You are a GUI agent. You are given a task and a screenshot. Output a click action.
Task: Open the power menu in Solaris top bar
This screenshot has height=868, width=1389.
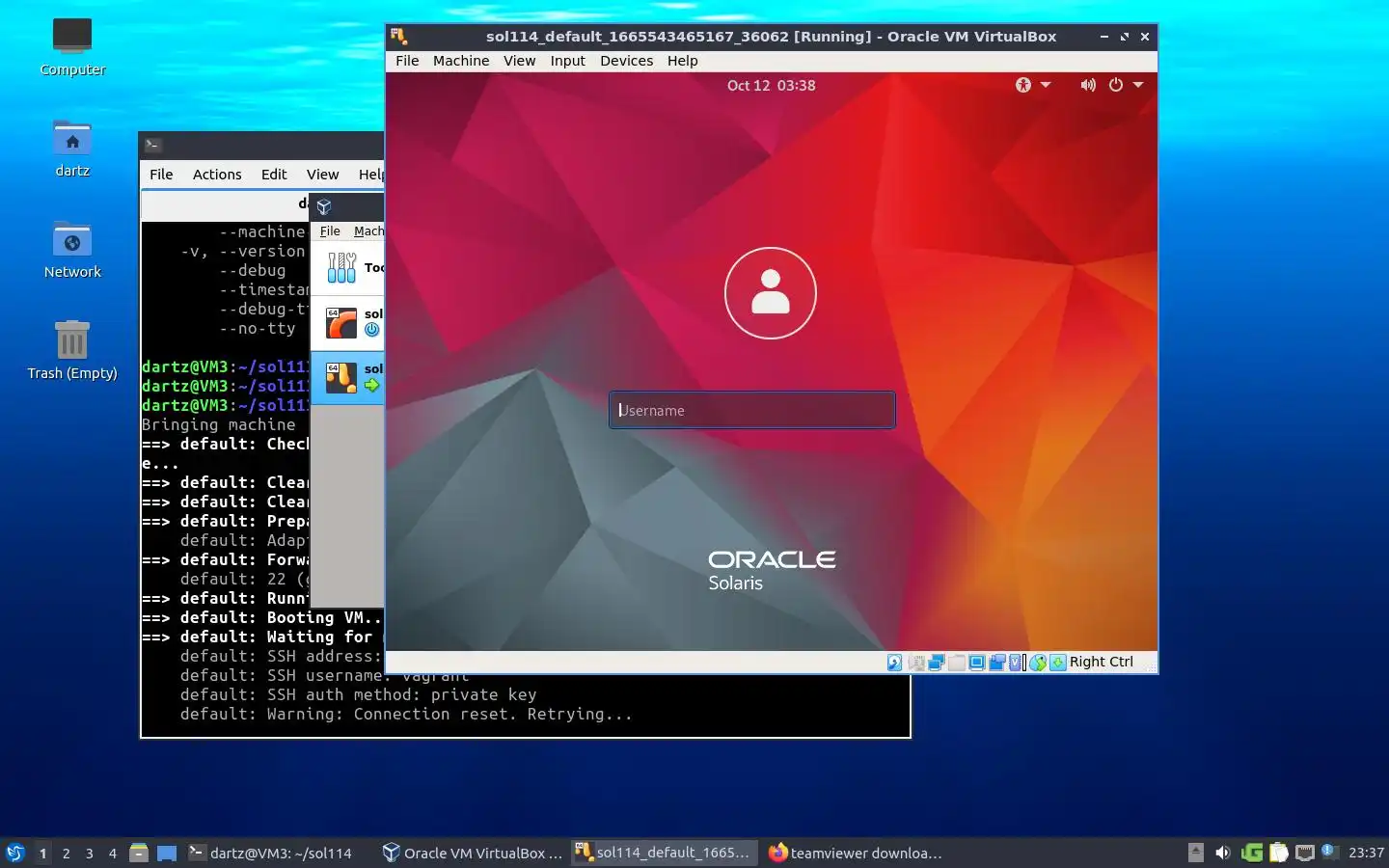tap(1125, 85)
